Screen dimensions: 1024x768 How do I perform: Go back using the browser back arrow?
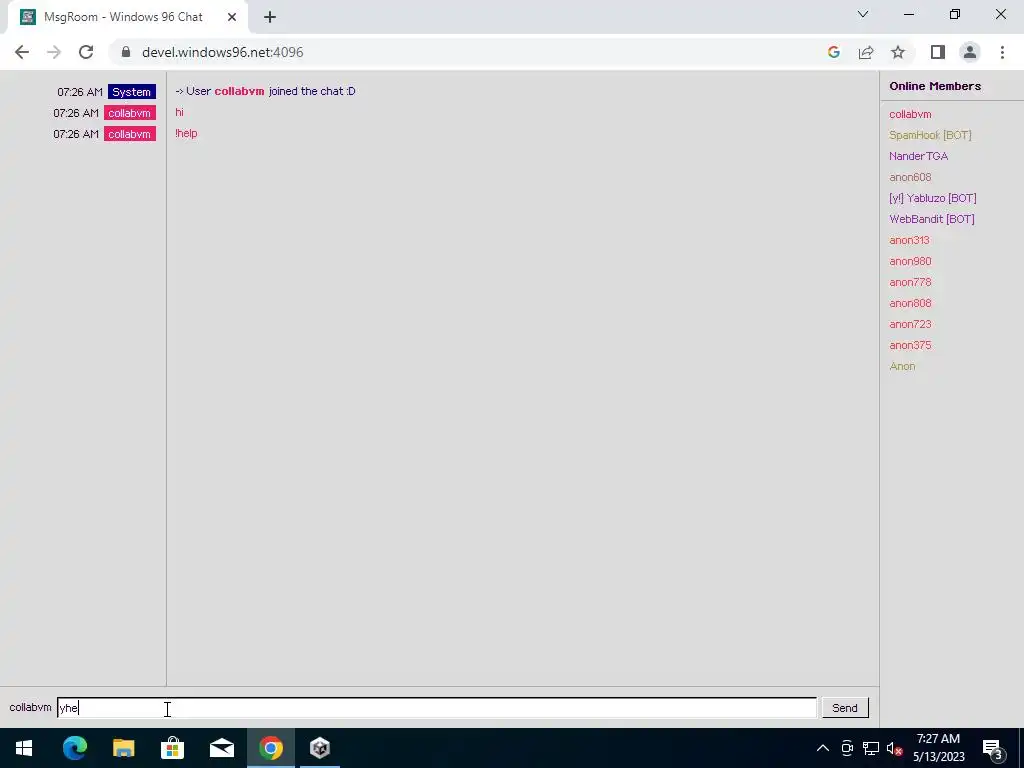click(x=22, y=52)
